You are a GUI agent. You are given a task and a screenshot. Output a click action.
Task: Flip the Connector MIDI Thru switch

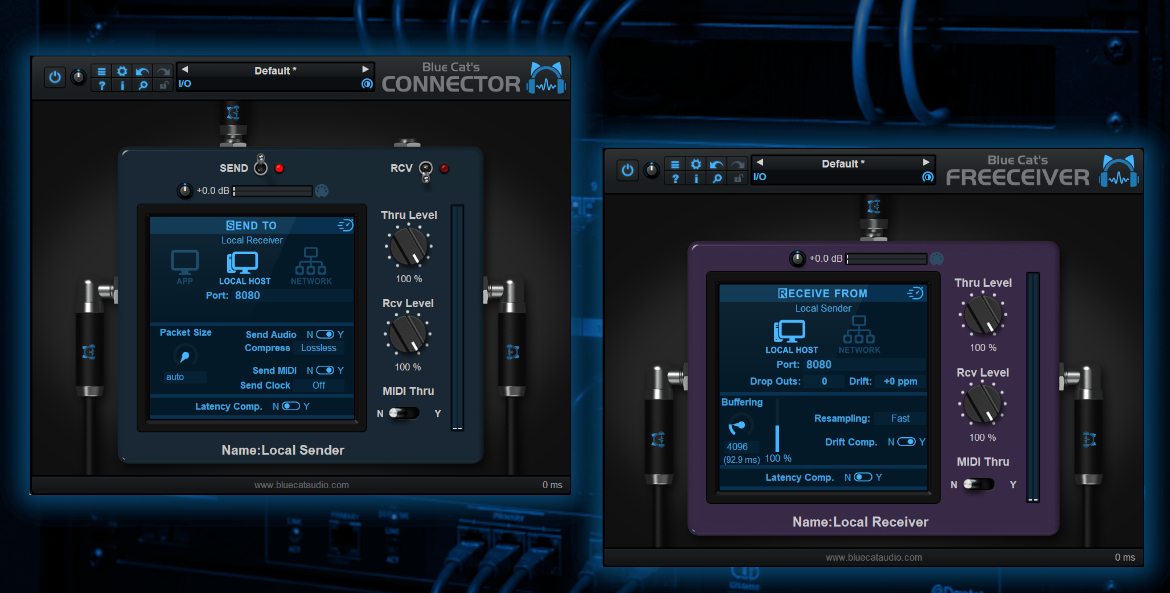[404, 412]
